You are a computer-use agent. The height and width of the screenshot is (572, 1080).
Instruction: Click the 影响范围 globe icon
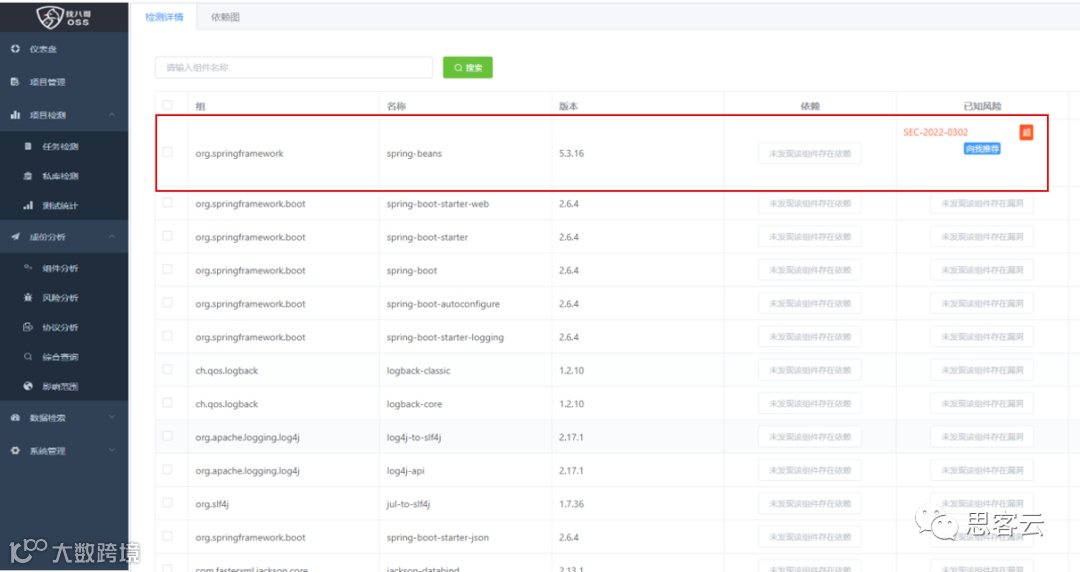pos(28,386)
